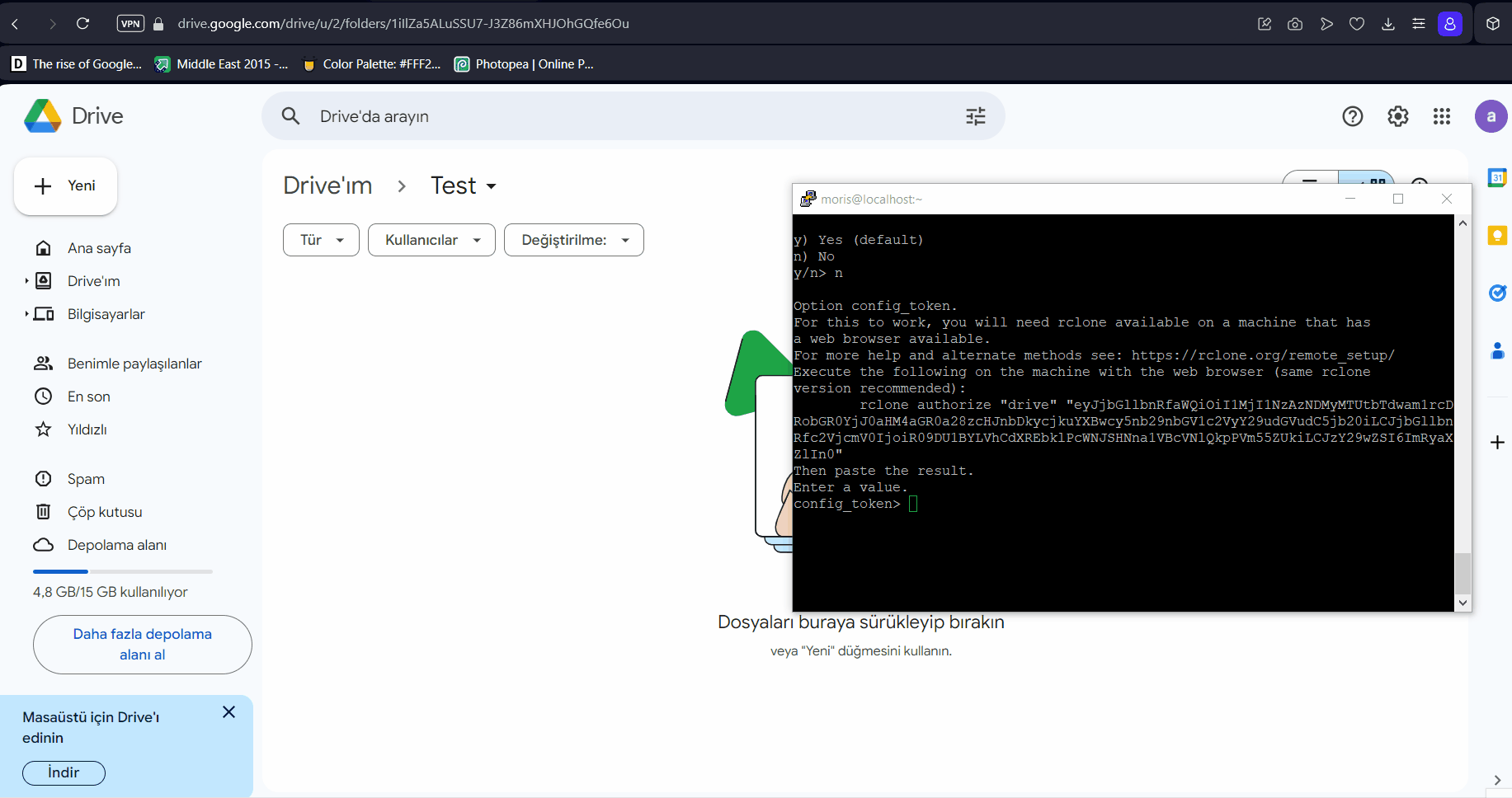1512x798 pixels.
Task: Expand the Bilgisayarlar tree arrow
Action: pos(26,314)
